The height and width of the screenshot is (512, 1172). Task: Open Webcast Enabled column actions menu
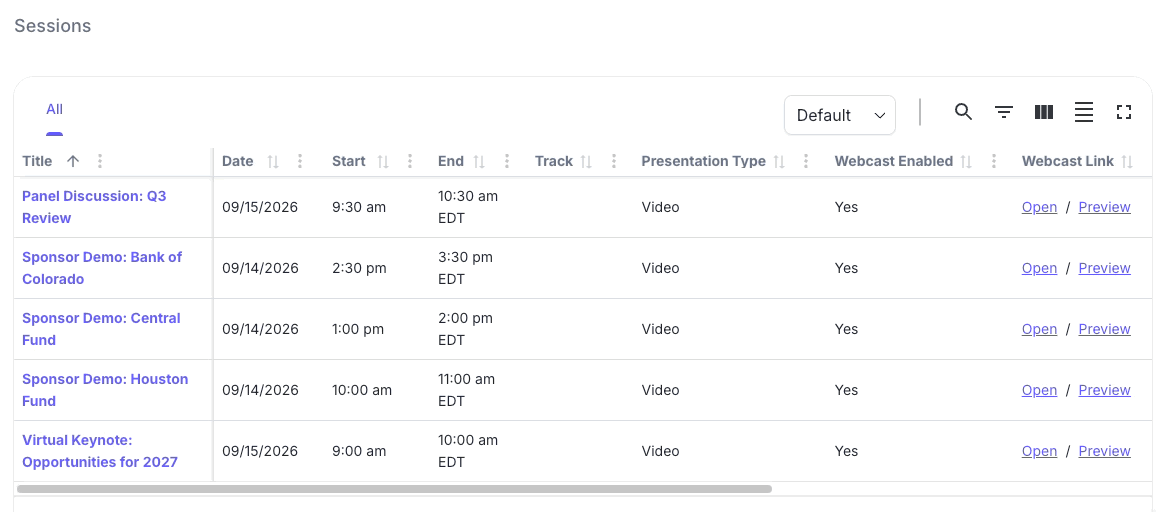[x=993, y=161]
